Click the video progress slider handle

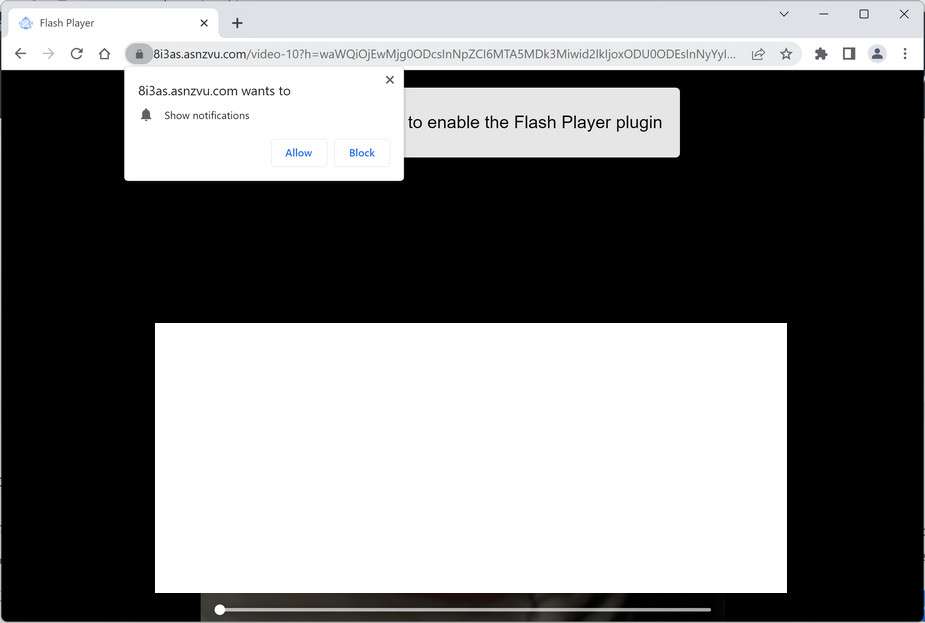tap(219, 609)
